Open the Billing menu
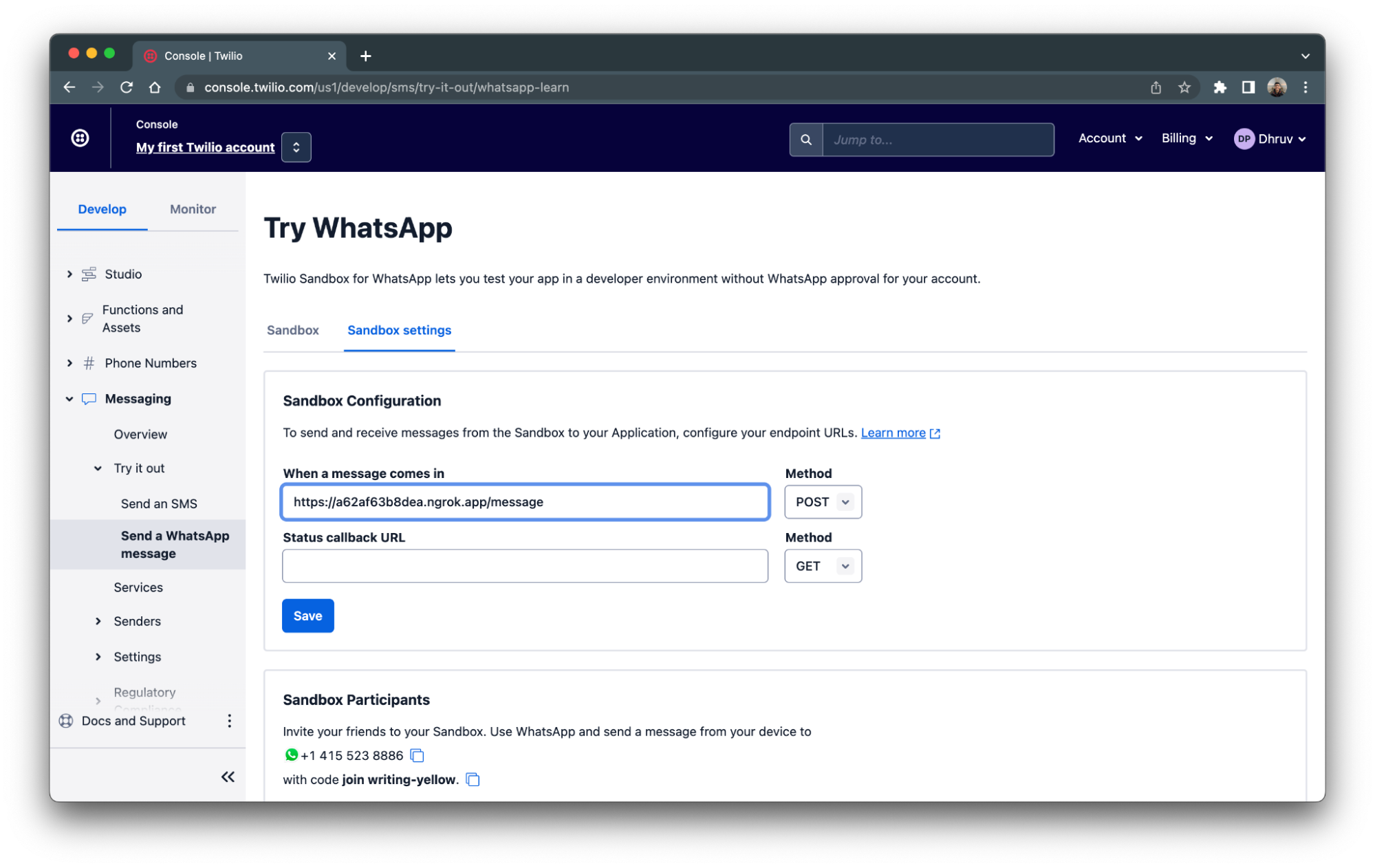This screenshot has height=868, width=1375. [1187, 138]
